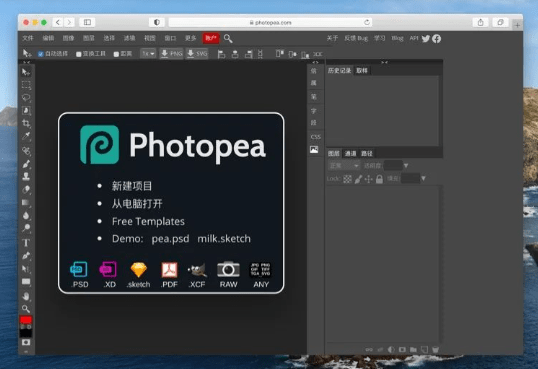Select the Dodge tool
This screenshot has width=538, height=369.
point(26,228)
